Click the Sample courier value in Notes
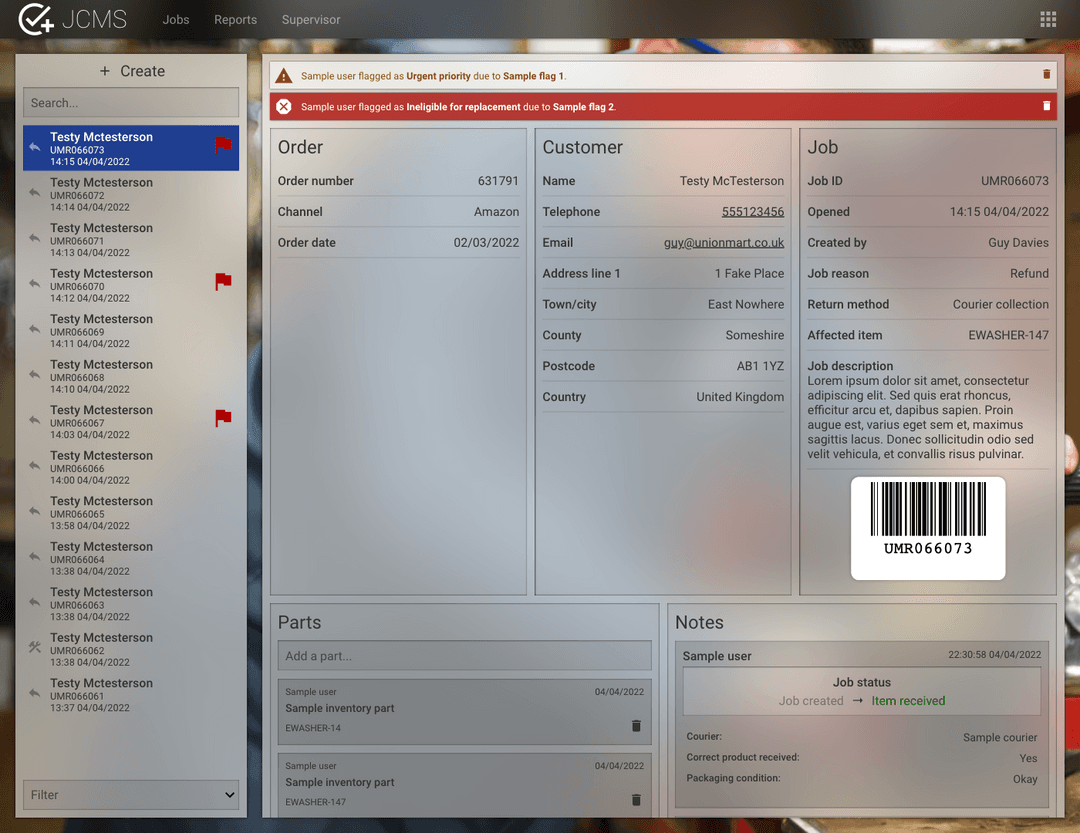The width and height of the screenshot is (1080, 833). (x=999, y=737)
